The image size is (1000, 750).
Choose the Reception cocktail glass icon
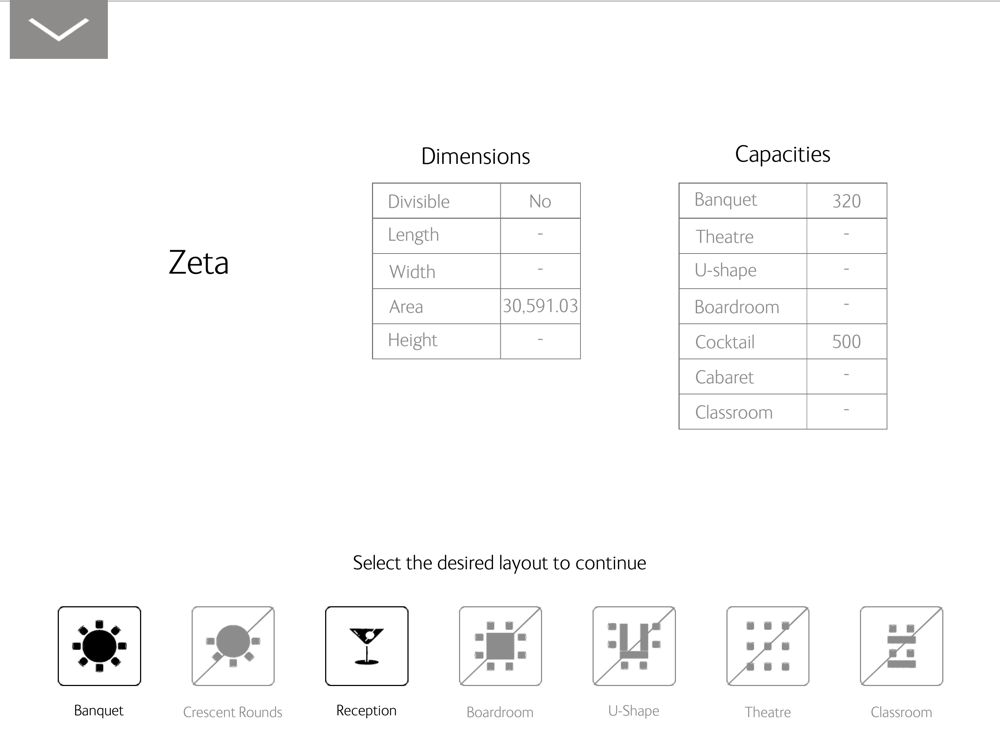pyautogui.click(x=367, y=646)
